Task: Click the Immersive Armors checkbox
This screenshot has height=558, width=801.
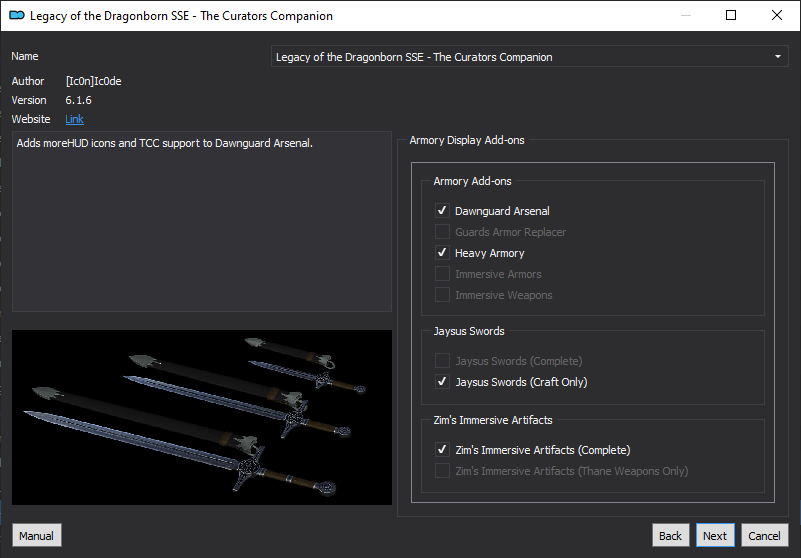Action: point(442,273)
